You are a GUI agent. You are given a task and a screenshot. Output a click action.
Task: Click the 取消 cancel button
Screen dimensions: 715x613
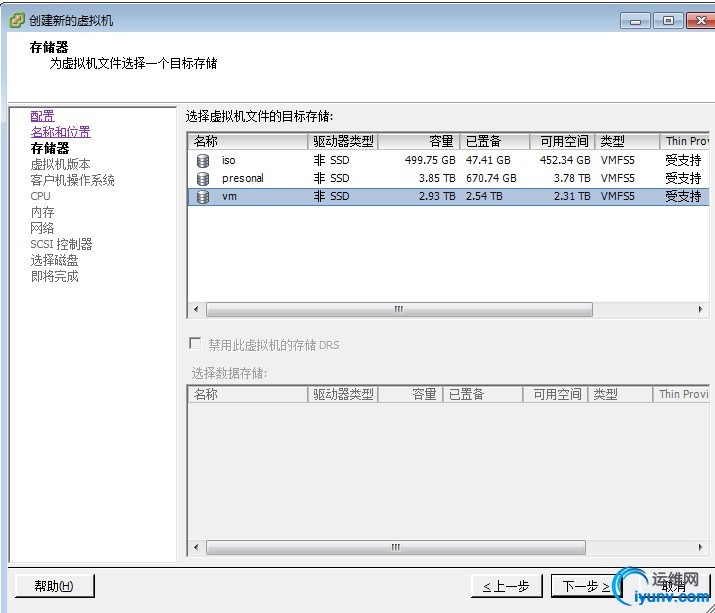click(673, 586)
